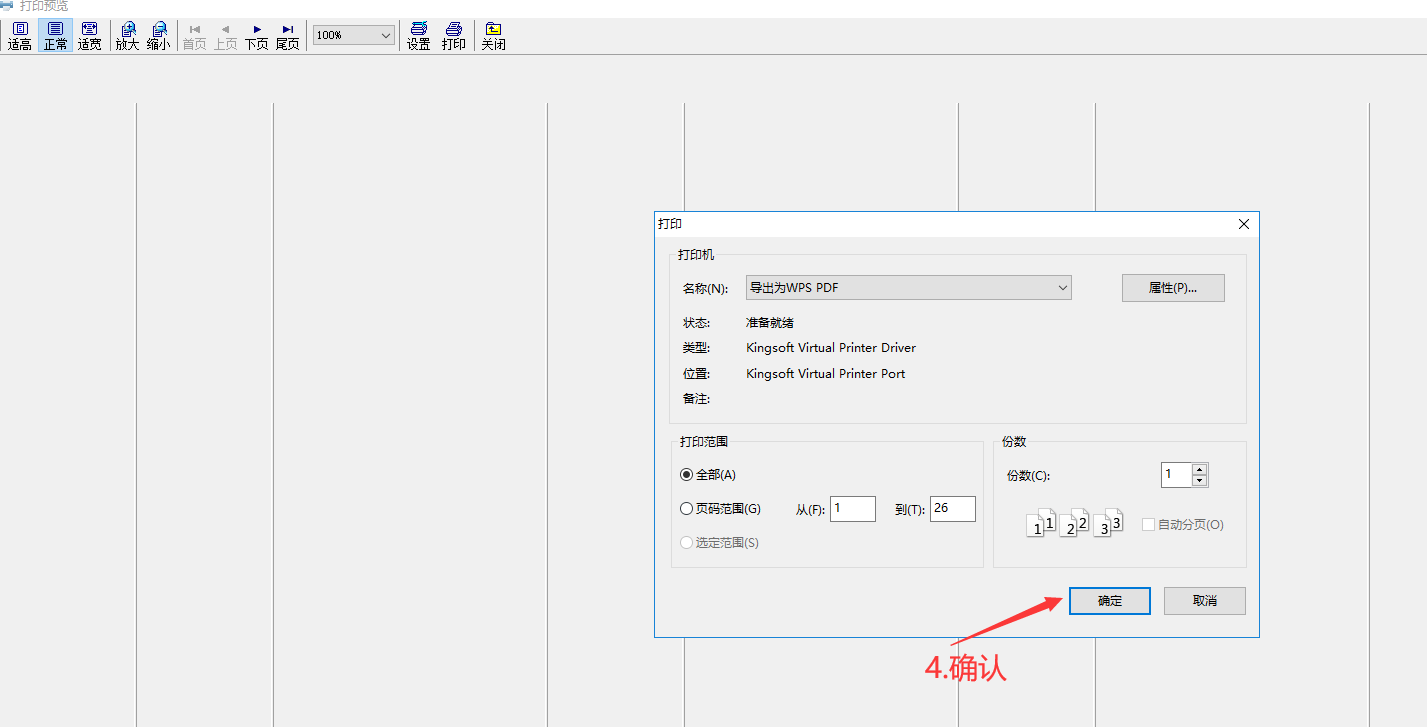
Task: Select the 正常 normal view icon
Action: [x=55, y=36]
